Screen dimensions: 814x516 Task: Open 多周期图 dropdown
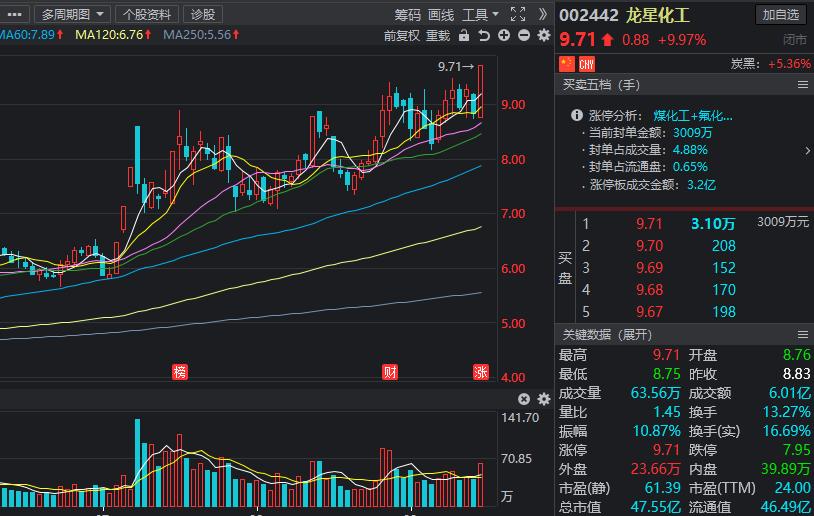click(72, 14)
